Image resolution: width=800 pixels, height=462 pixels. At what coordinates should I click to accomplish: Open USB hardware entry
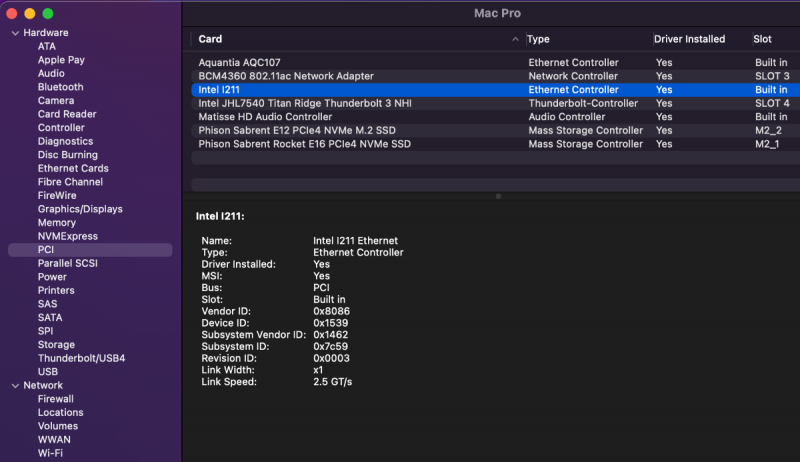point(47,372)
